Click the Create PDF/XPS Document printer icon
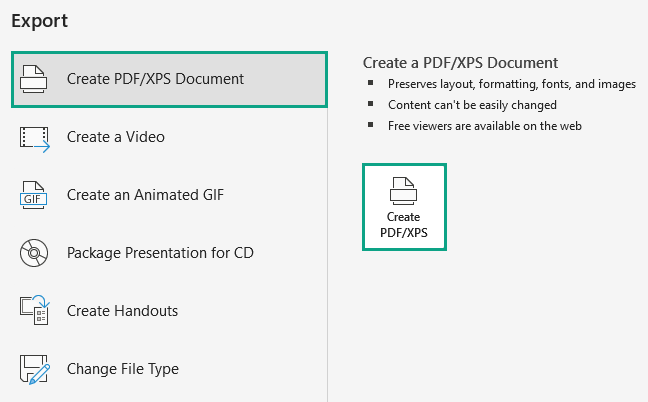Viewport: 648px width, 402px height. click(x=33, y=79)
